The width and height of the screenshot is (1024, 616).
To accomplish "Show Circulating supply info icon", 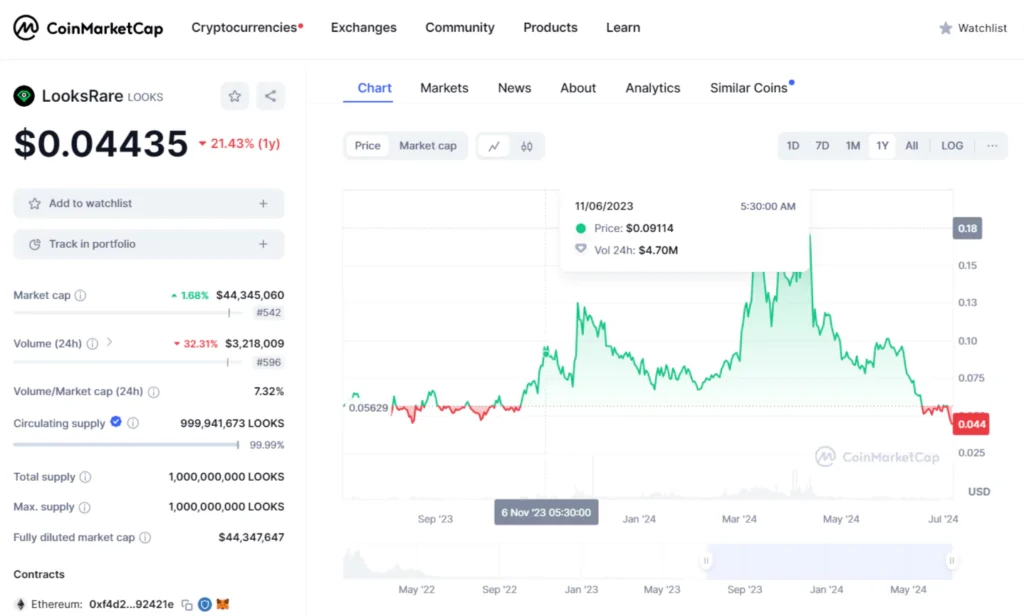I will pyautogui.click(x=133, y=423).
